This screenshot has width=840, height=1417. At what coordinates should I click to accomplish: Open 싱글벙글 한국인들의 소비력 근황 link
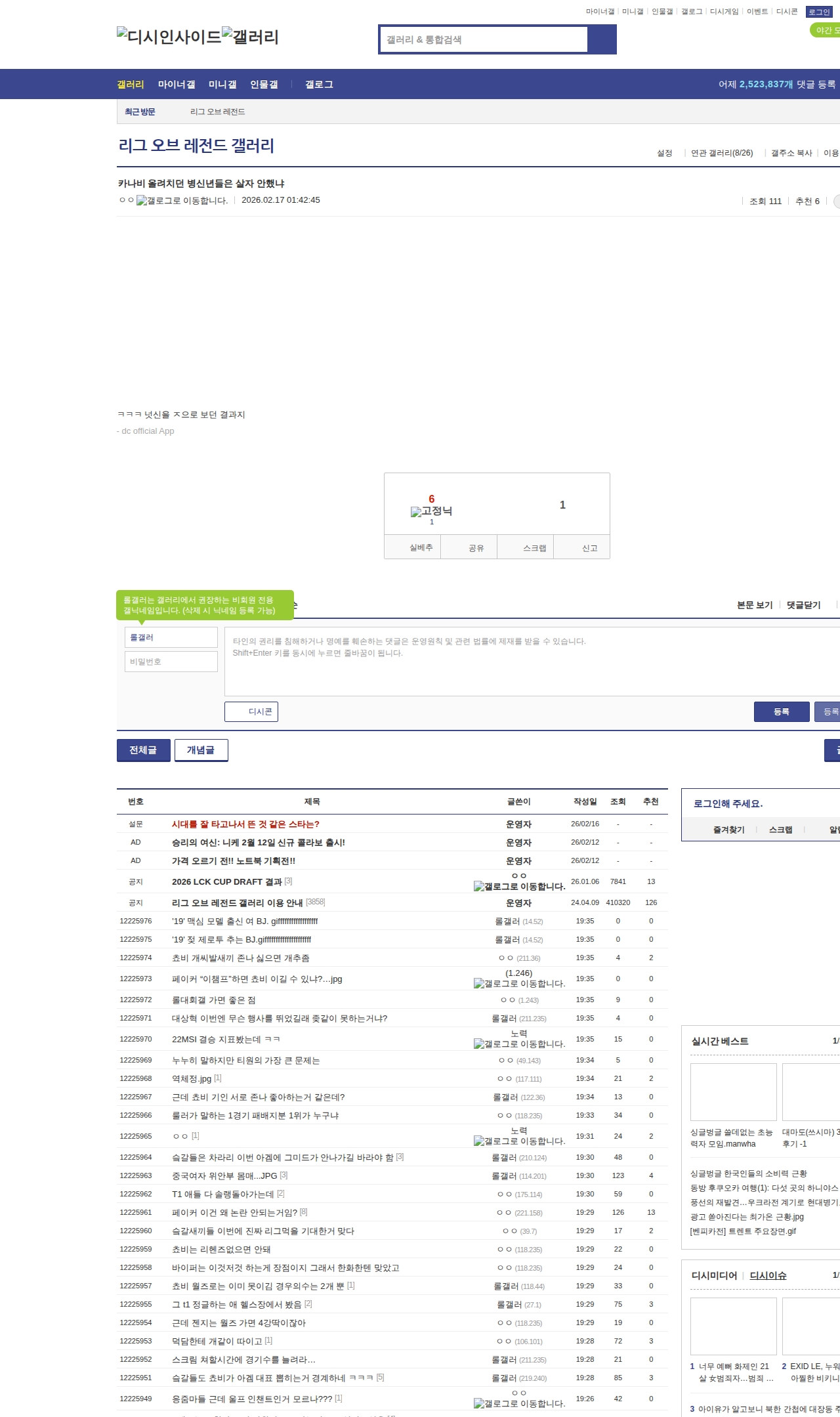point(749,1174)
